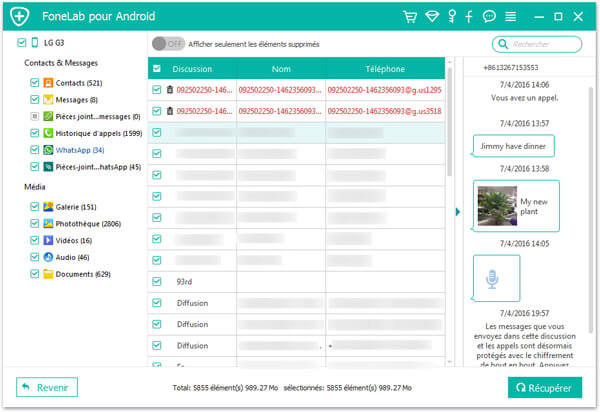Click the trash icon on first red row
The width and height of the screenshot is (600, 412).
(170, 90)
